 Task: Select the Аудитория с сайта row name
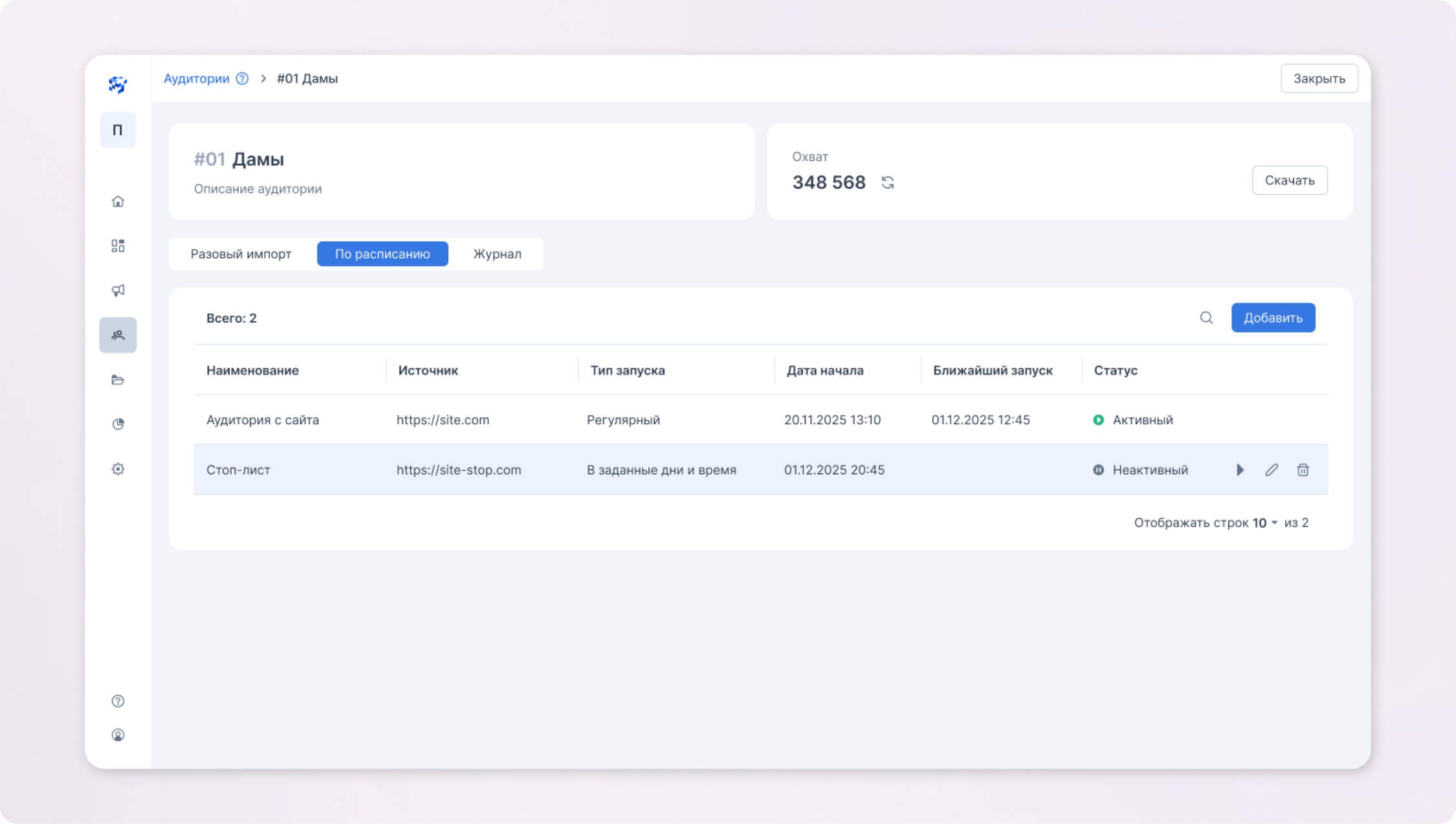[263, 420]
